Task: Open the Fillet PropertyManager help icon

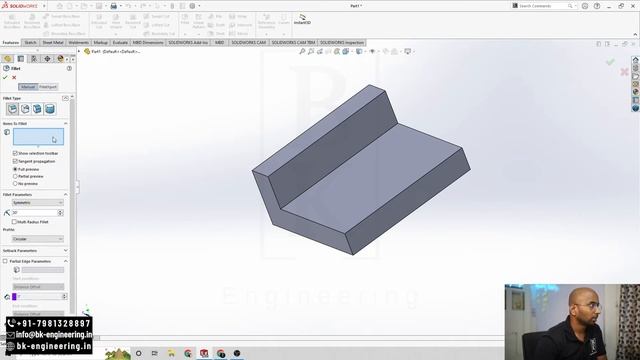Action: [69, 69]
